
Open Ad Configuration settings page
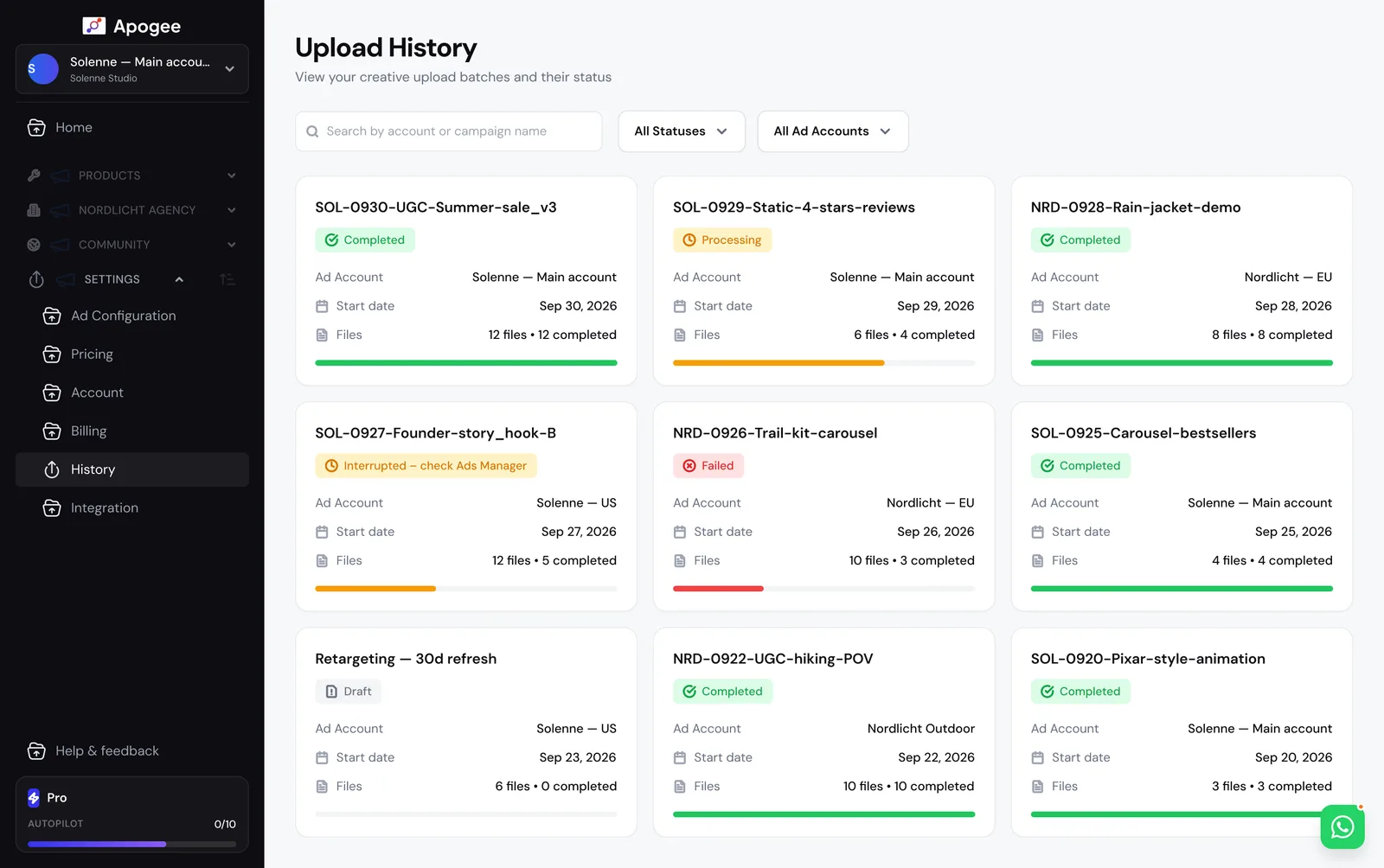click(132, 316)
